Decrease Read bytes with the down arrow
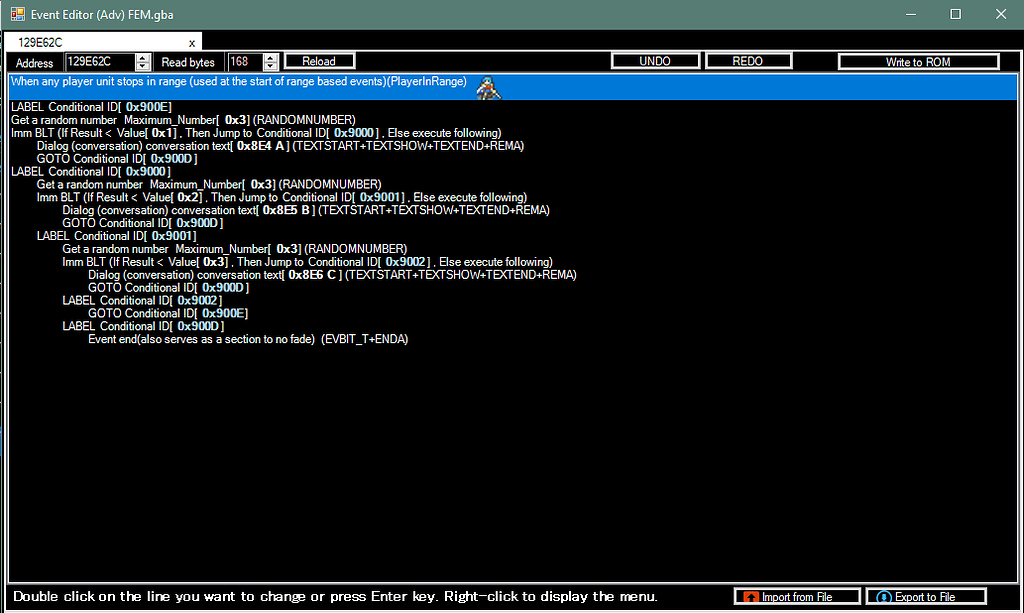The height and width of the screenshot is (613, 1024). click(270, 66)
